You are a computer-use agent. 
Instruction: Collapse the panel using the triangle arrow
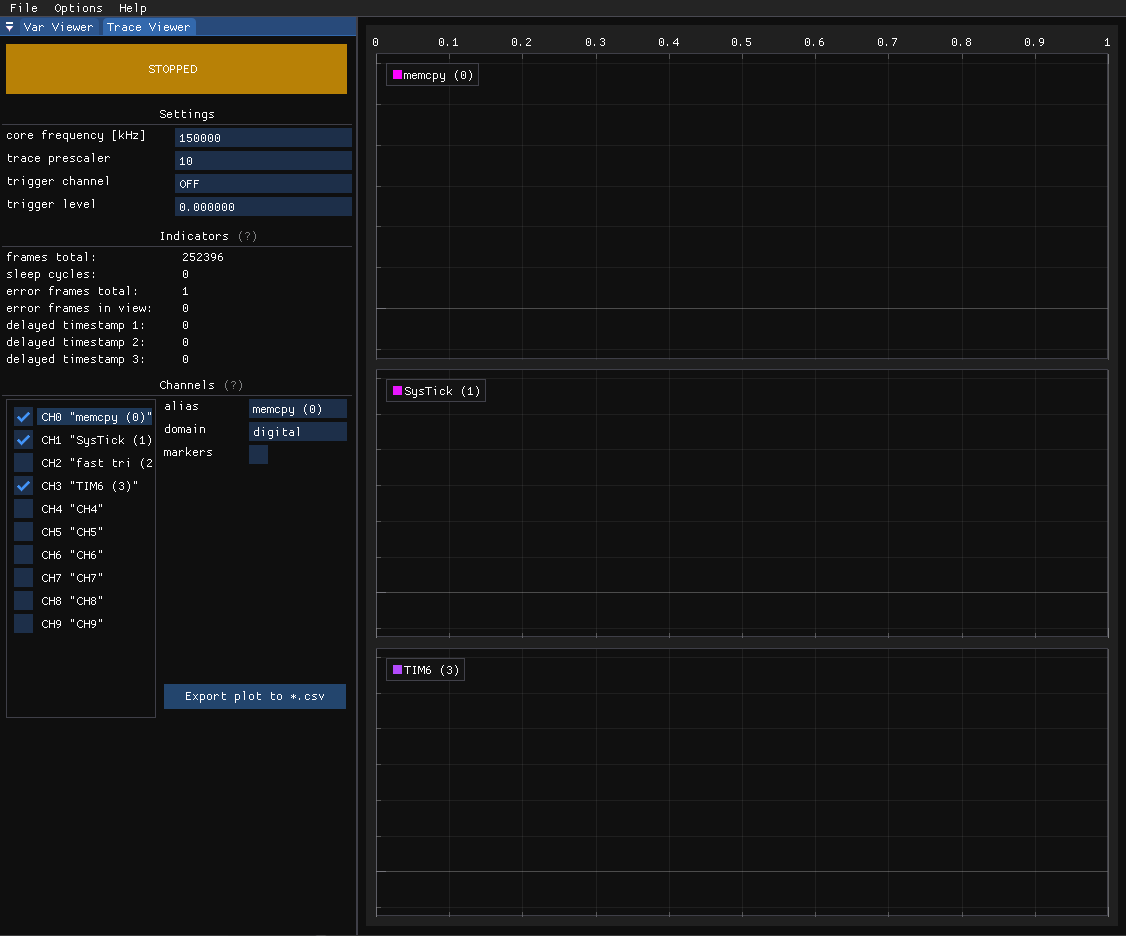(x=10, y=27)
